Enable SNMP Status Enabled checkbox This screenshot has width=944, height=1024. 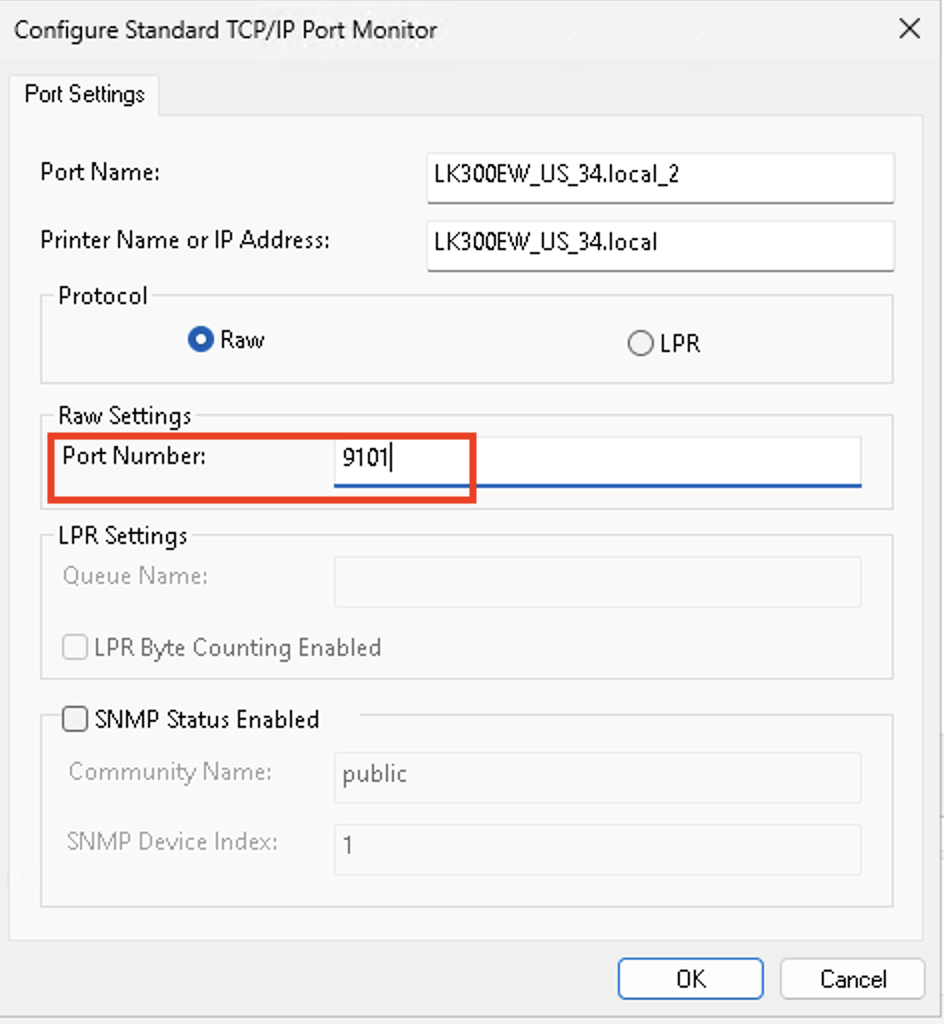click(74, 719)
